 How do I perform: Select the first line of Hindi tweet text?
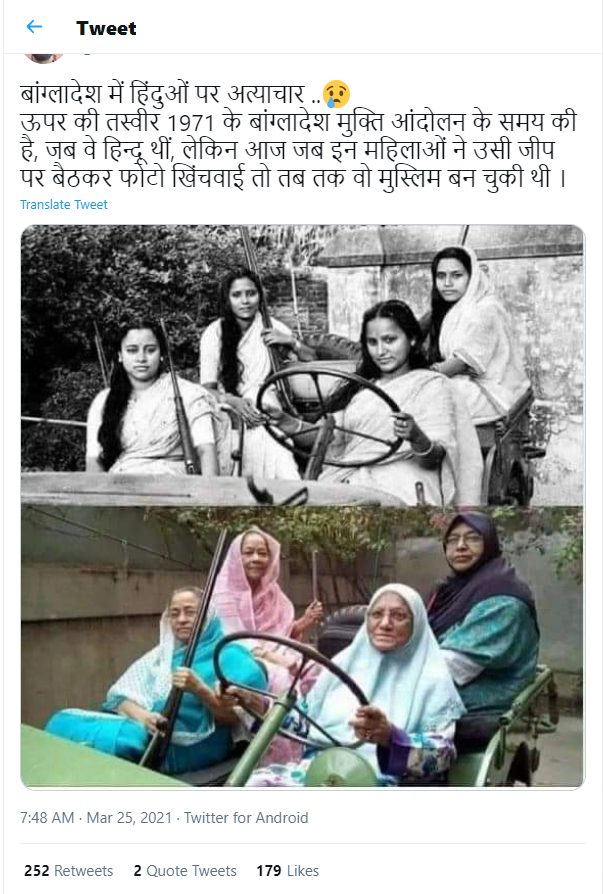185,94
